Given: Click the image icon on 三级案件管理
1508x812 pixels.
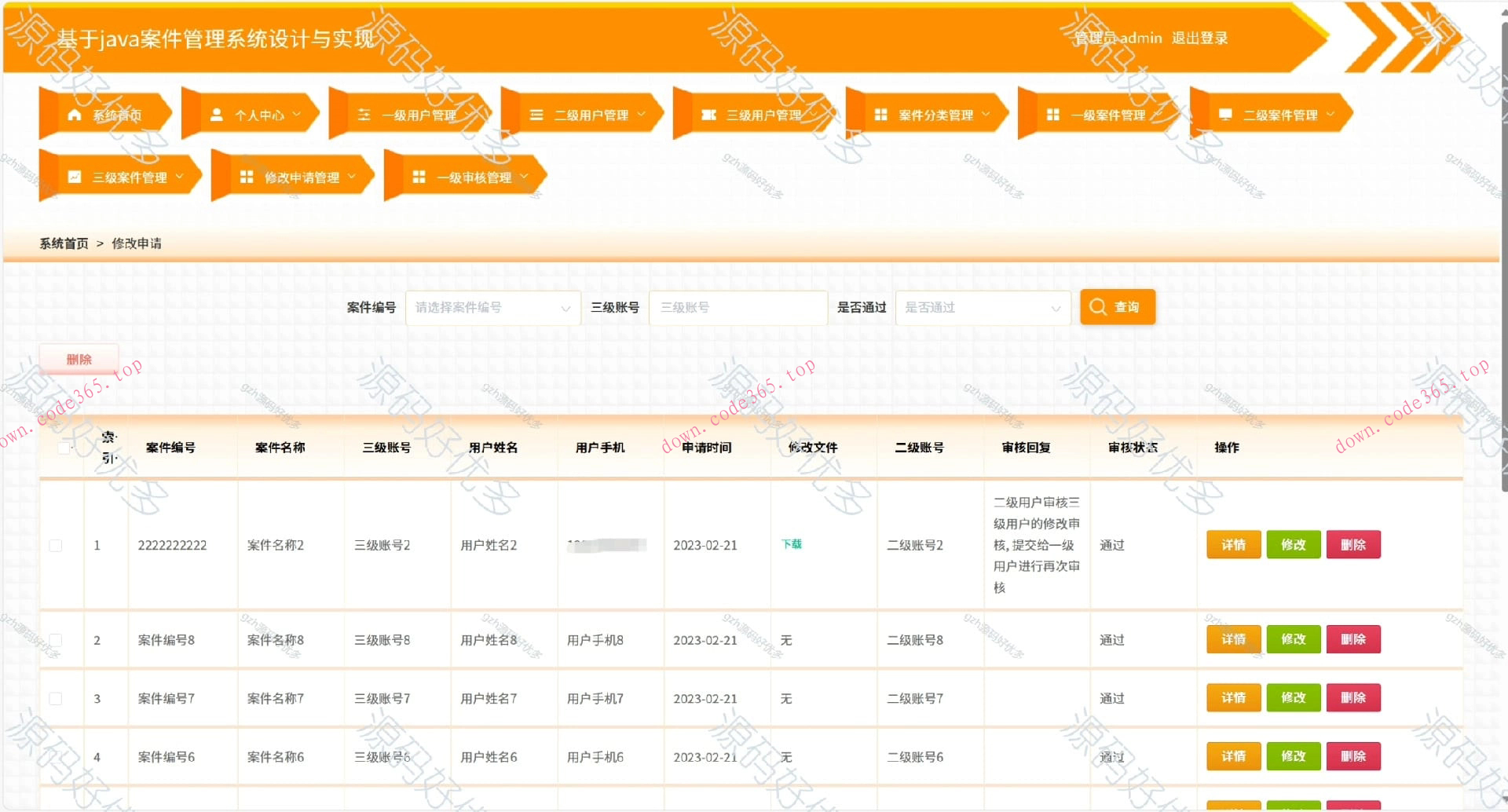Looking at the screenshot, I should (x=74, y=176).
